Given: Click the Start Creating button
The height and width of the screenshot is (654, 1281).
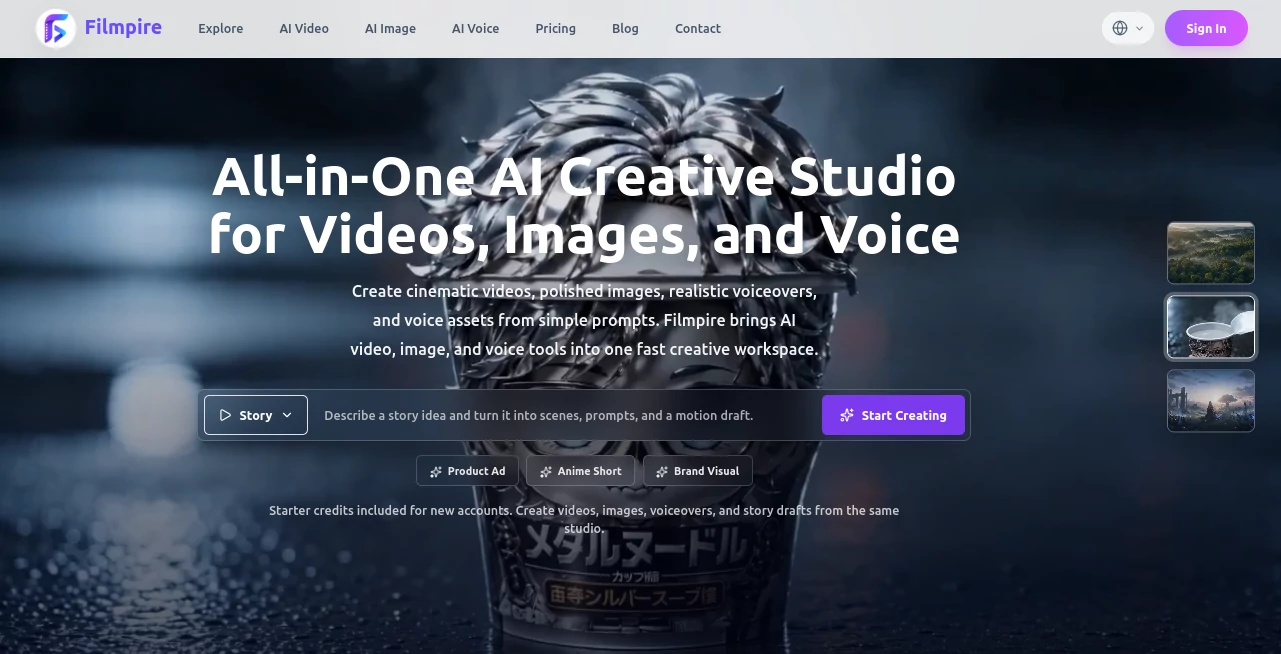Looking at the screenshot, I should [893, 415].
